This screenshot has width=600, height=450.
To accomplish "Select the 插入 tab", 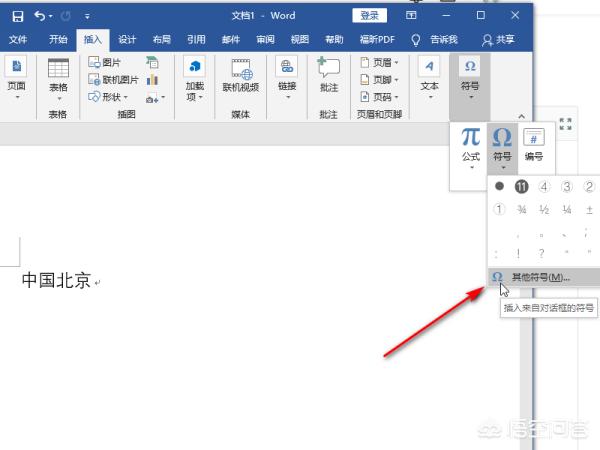I will (x=93, y=39).
